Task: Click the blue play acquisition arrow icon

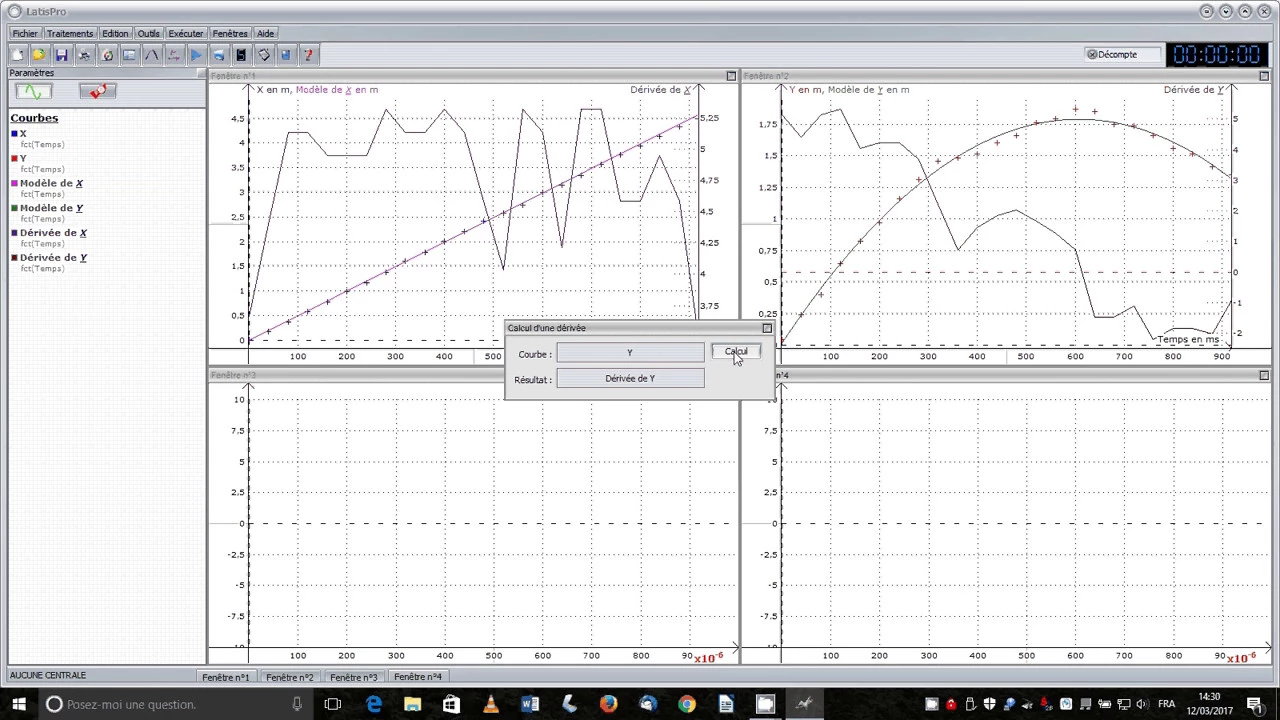Action: [x=196, y=55]
